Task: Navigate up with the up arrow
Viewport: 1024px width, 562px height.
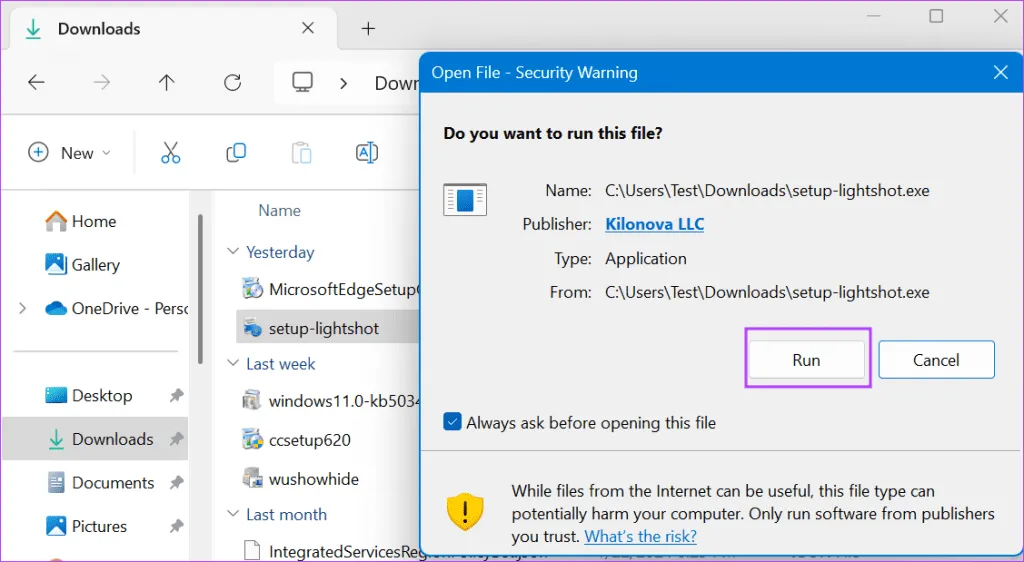Action: tap(167, 83)
